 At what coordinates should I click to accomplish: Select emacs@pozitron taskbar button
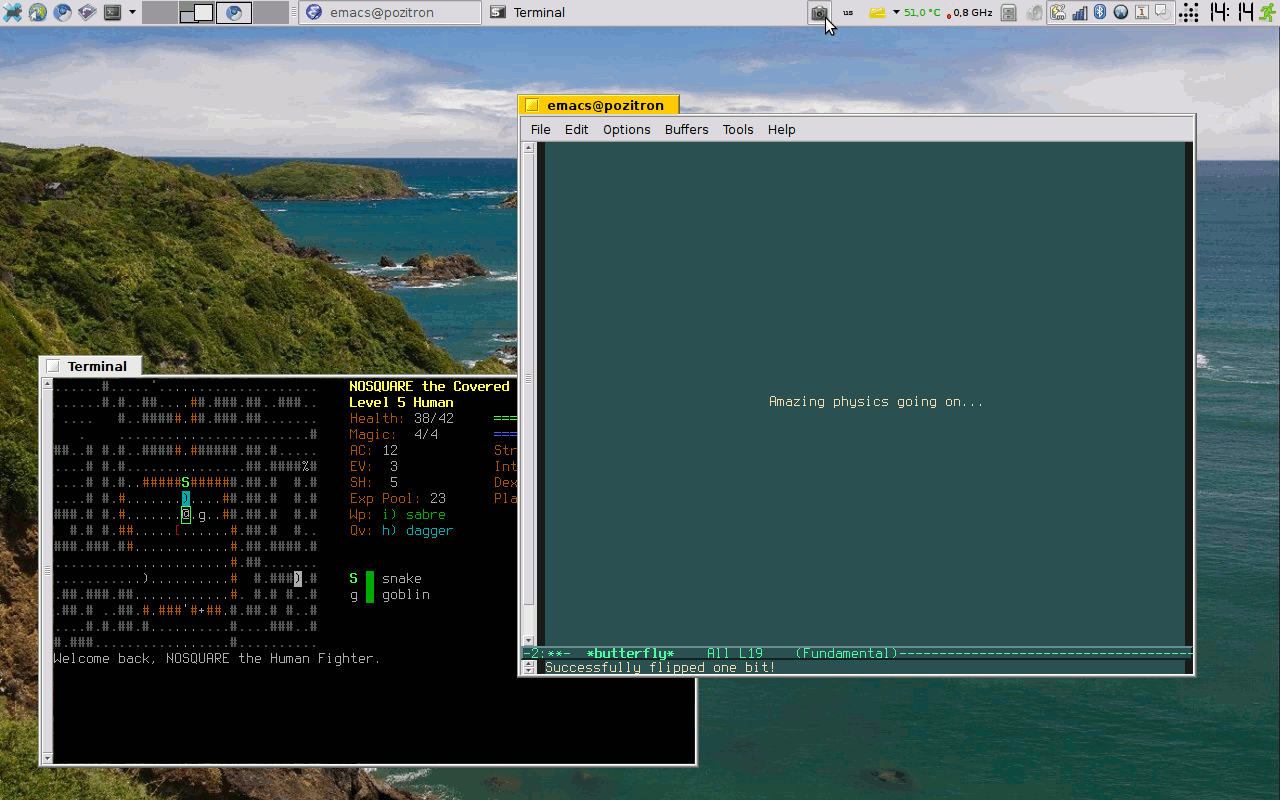(390, 13)
